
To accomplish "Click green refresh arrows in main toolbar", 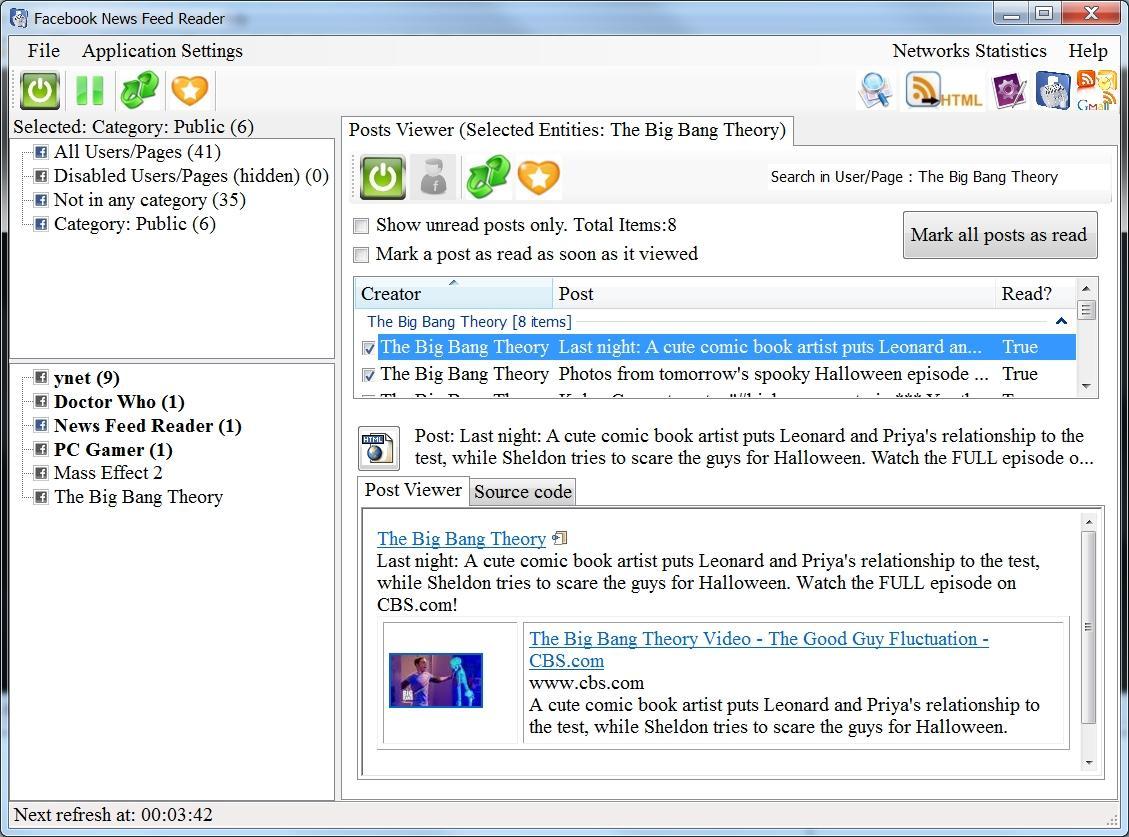I will (x=139, y=91).
